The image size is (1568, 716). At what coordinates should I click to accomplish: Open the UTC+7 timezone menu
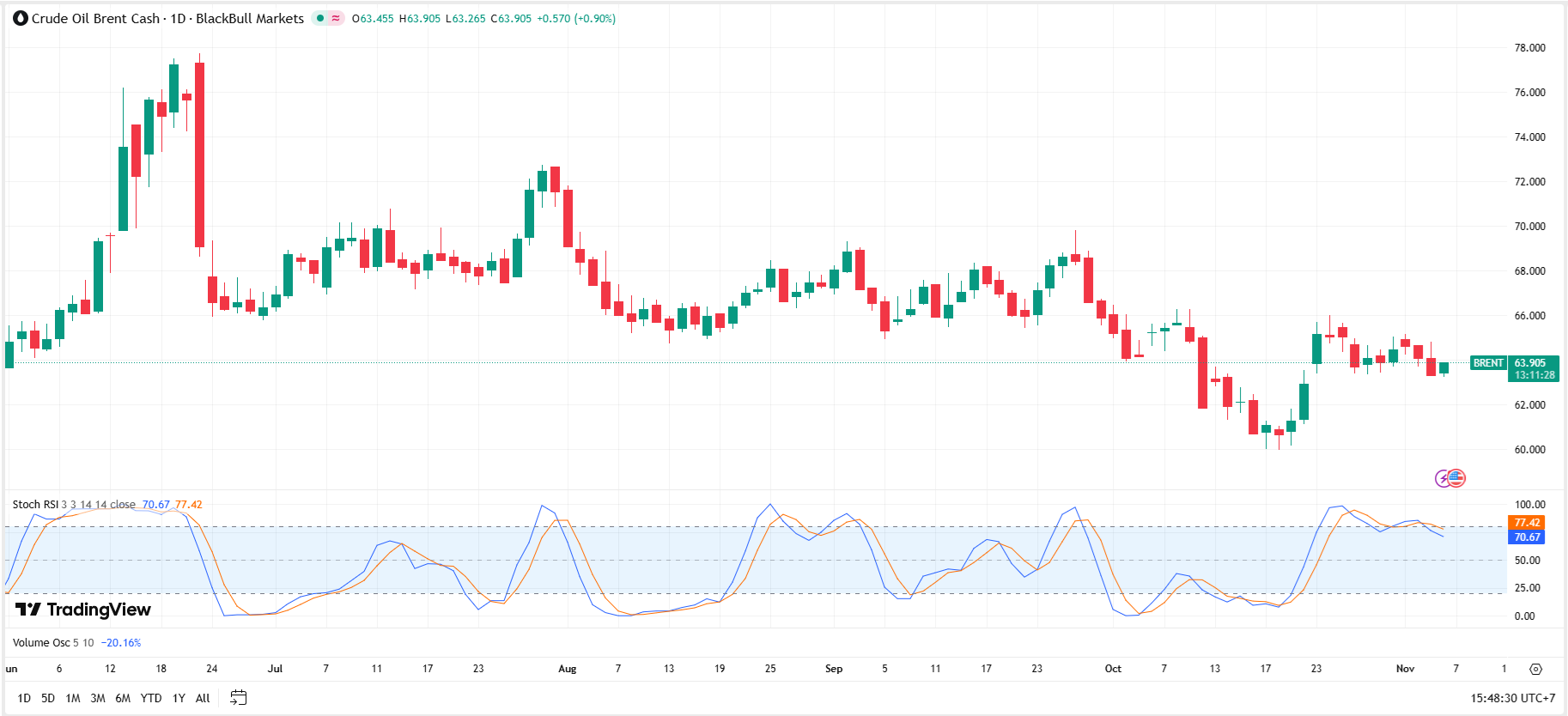(1512, 698)
